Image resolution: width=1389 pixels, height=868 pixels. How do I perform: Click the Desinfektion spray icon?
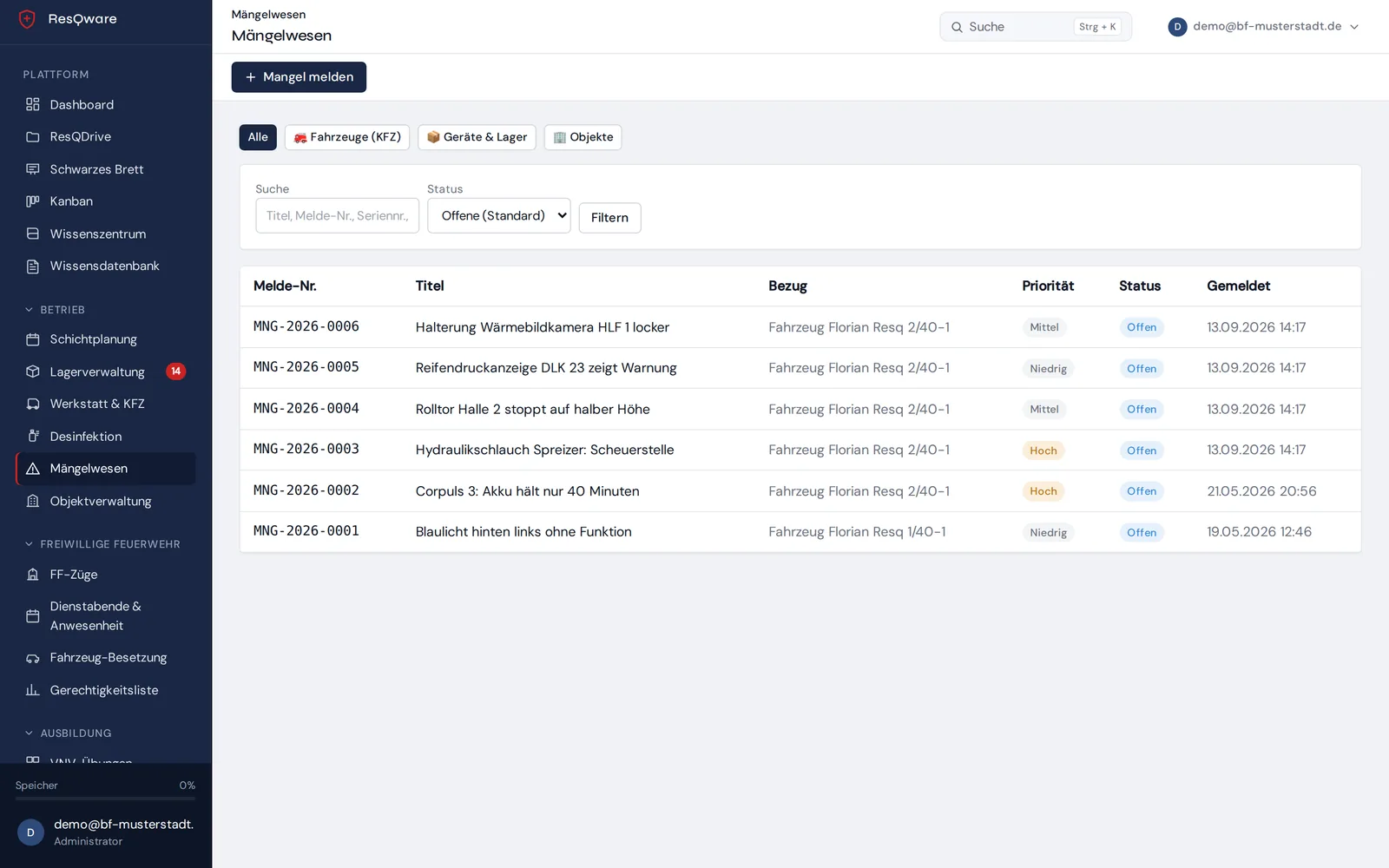[33, 437]
